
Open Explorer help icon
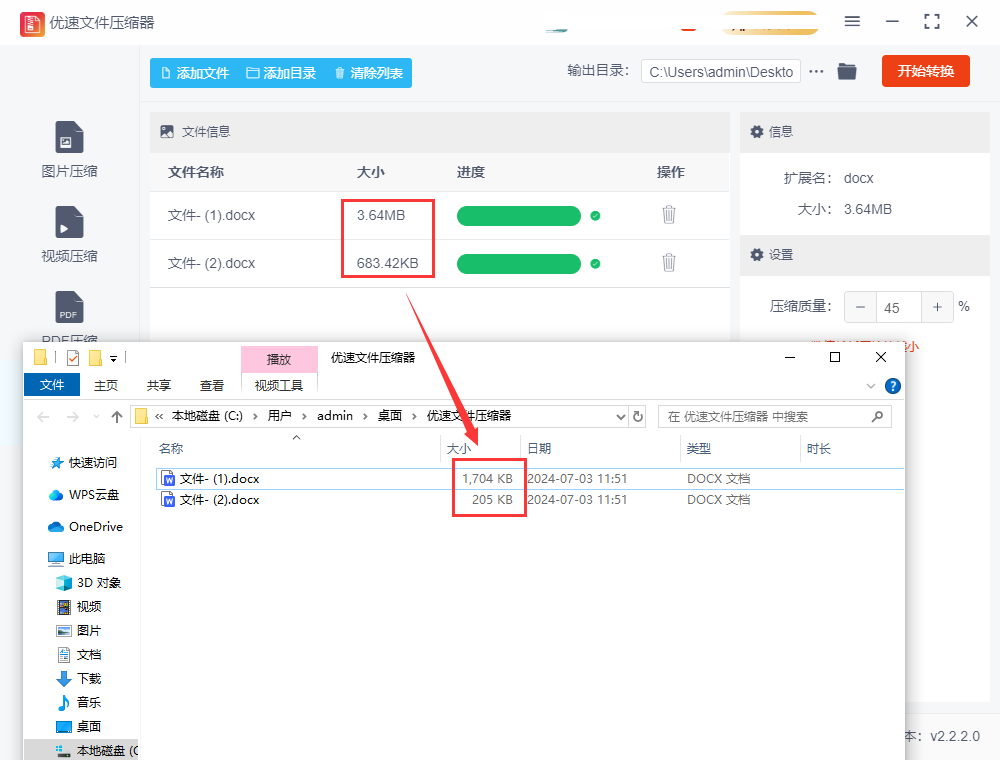coord(892,386)
